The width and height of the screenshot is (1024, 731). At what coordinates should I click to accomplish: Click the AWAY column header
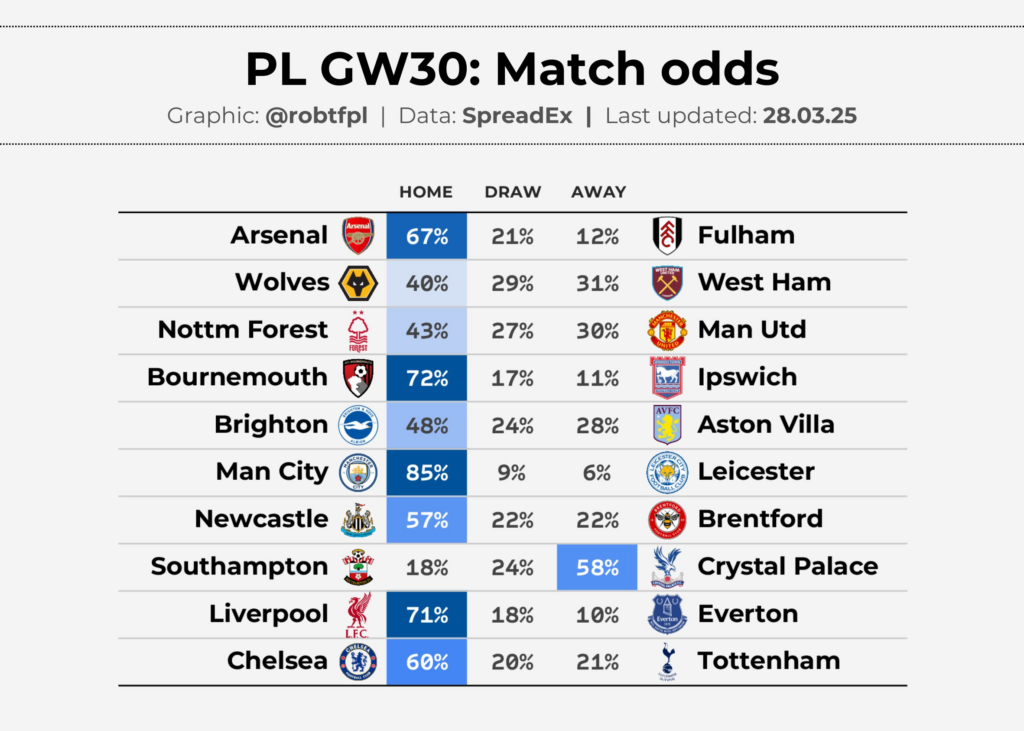point(599,192)
